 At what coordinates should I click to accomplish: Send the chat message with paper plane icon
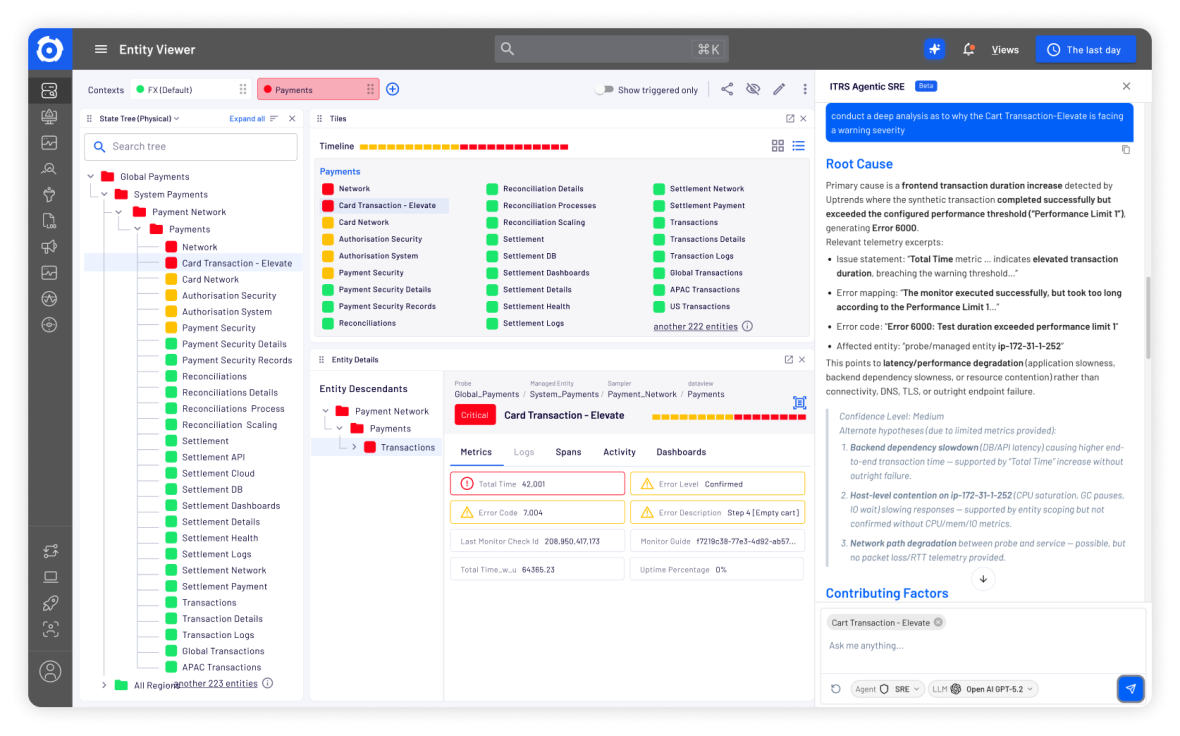(x=1130, y=688)
